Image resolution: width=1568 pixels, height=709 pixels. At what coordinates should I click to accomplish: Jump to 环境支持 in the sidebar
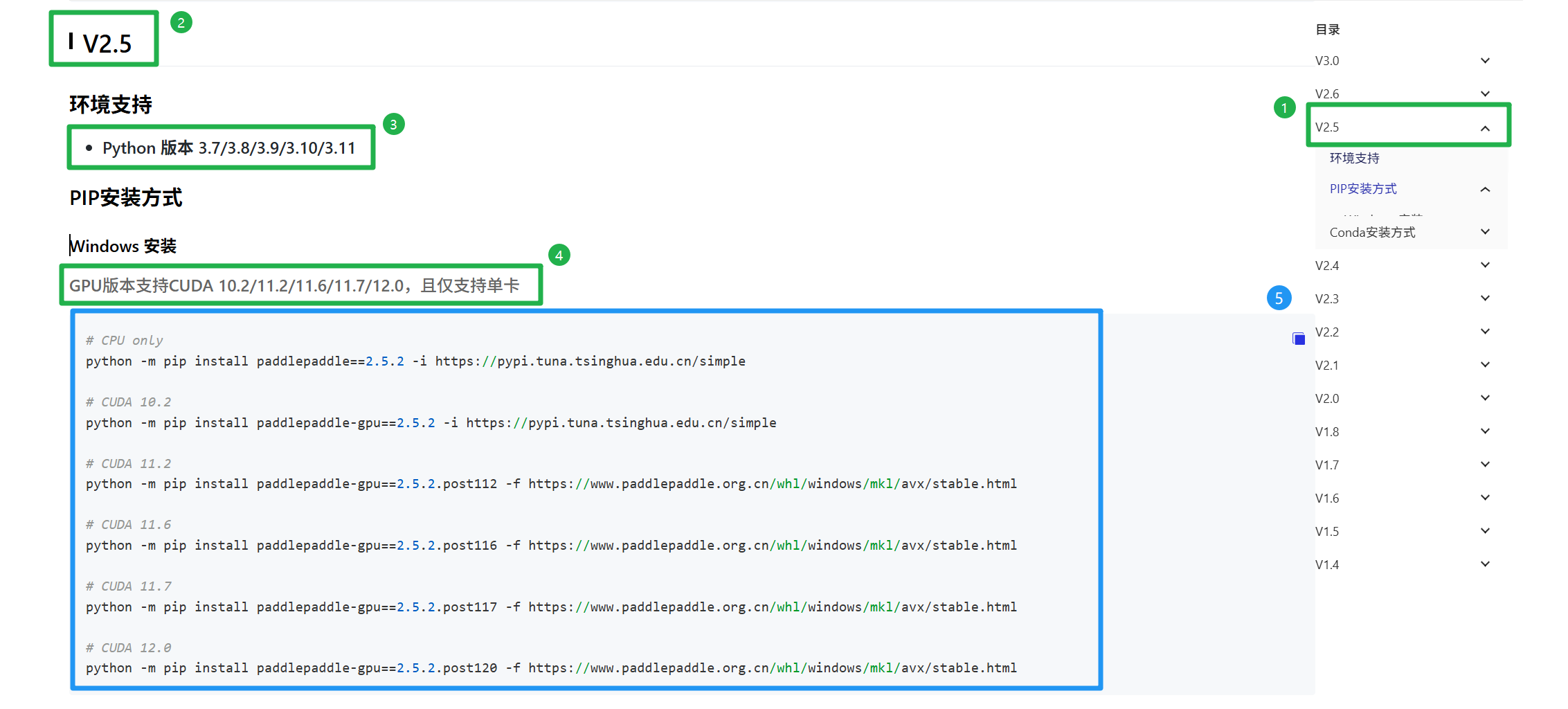click(1354, 158)
